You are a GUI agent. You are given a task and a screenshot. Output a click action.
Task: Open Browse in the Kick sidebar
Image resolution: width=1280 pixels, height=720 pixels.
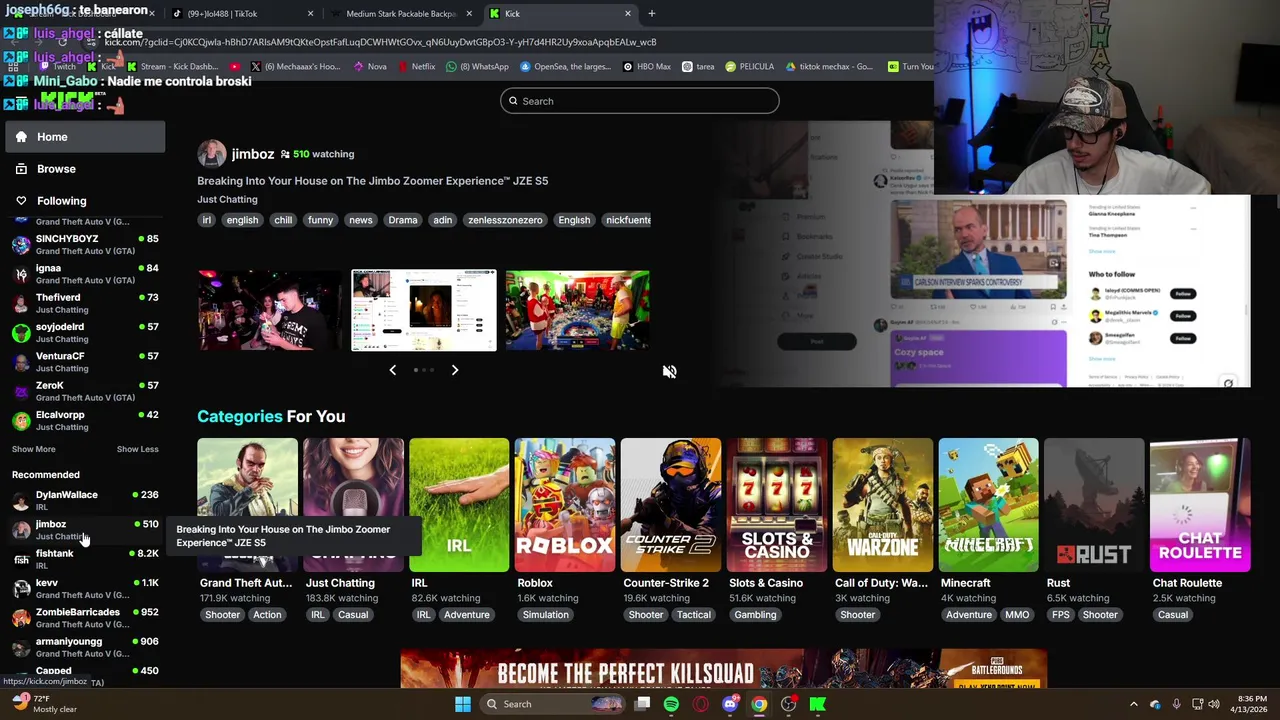pos(85,169)
